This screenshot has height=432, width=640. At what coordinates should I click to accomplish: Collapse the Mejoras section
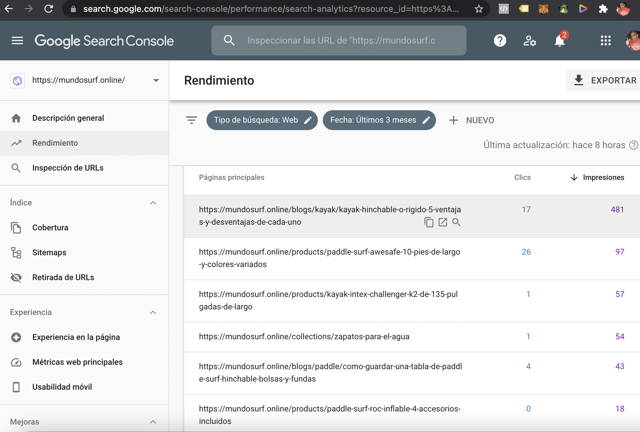coord(153,422)
